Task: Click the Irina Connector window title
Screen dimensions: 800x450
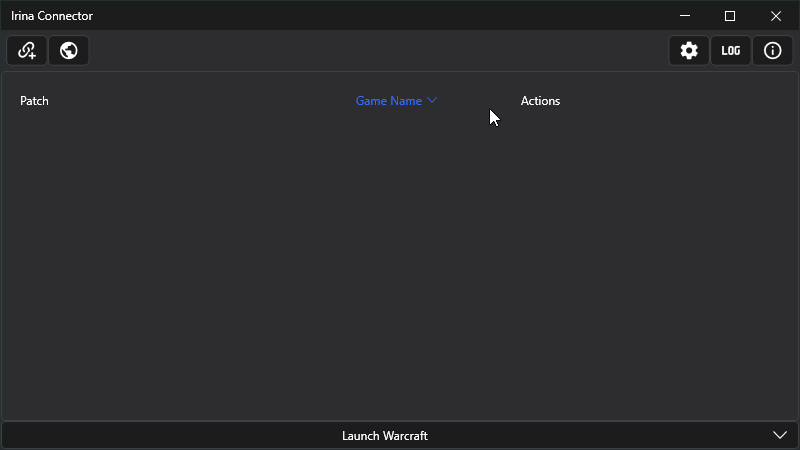Action: pos(52,16)
